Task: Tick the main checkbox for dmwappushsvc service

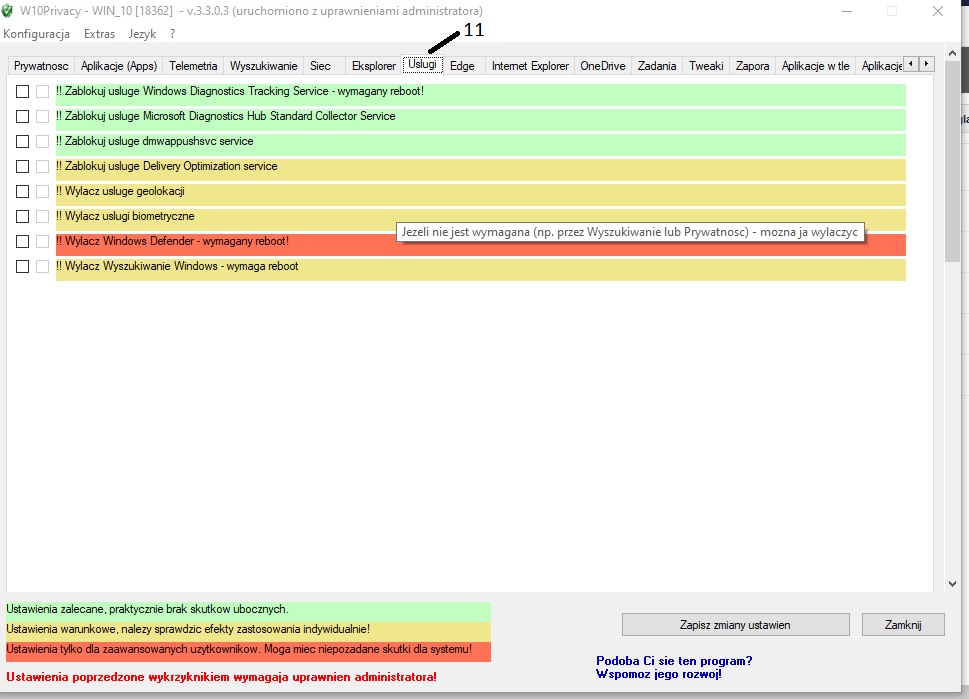Action: [22, 142]
